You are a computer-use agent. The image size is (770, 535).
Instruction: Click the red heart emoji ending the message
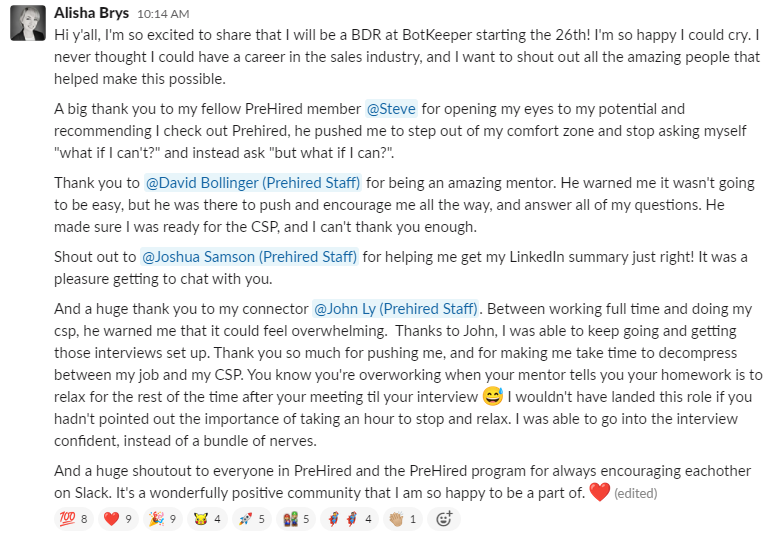(599, 491)
